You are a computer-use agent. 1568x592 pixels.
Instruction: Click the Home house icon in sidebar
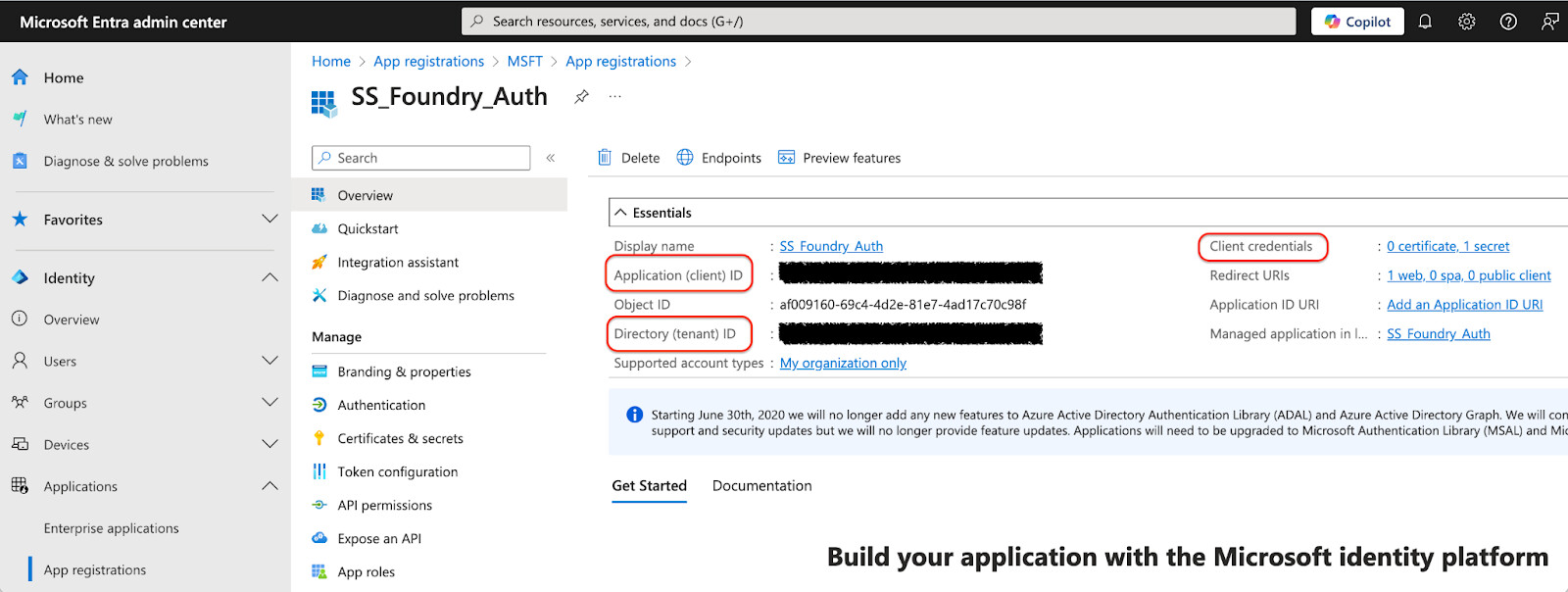point(20,77)
